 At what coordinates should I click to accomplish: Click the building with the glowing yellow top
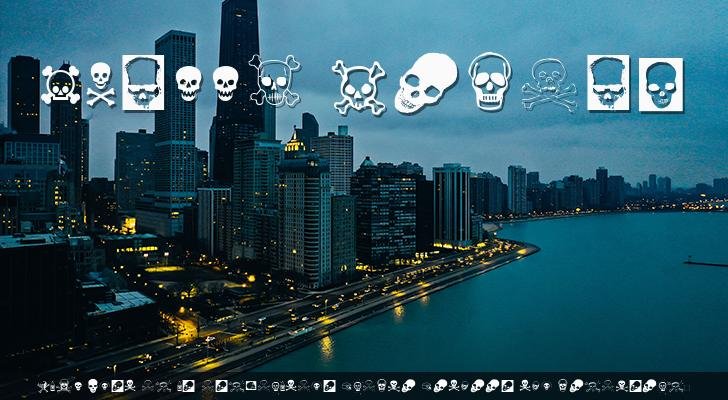point(295,145)
